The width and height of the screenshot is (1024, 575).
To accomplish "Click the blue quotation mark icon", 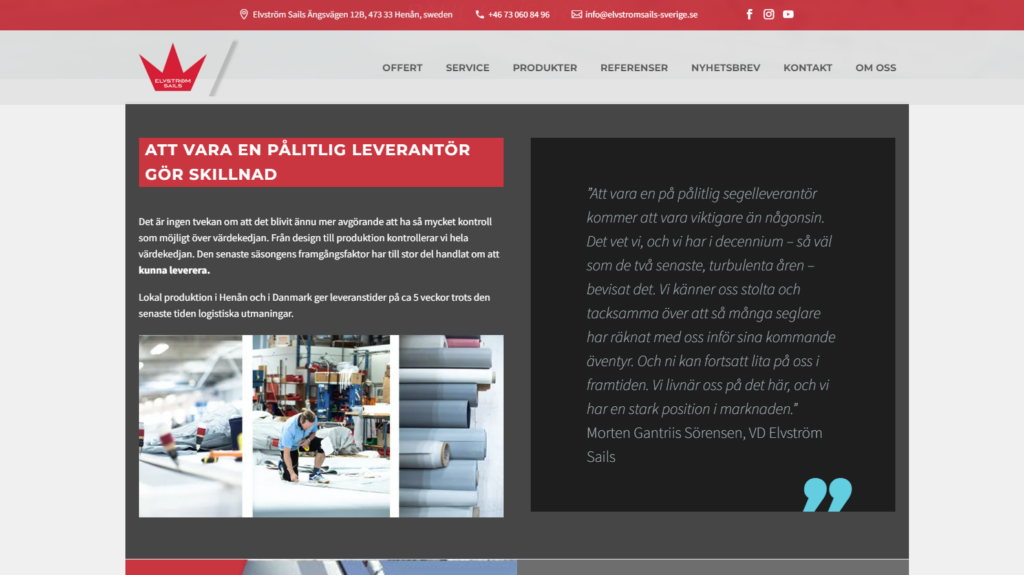I will pyautogui.click(x=827, y=494).
